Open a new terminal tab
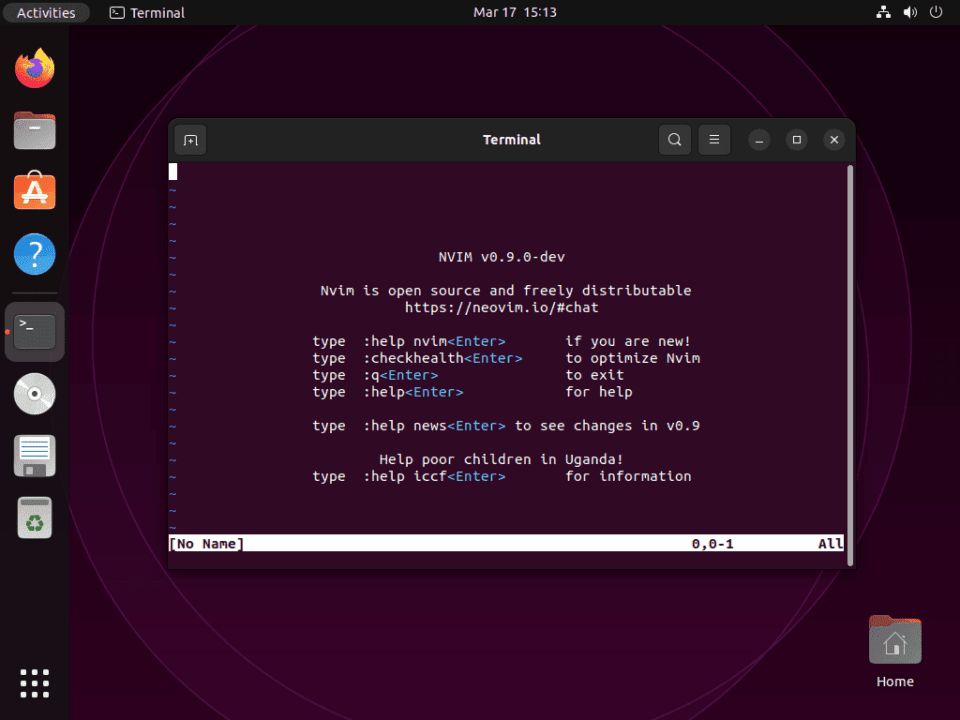Image resolution: width=960 pixels, height=720 pixels. click(x=190, y=139)
